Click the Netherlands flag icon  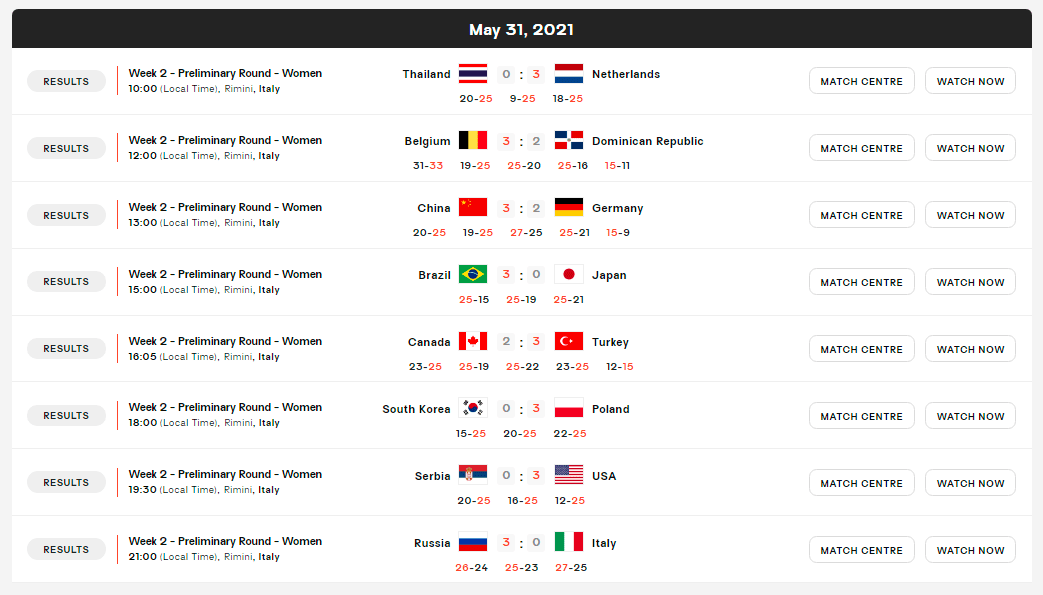click(x=569, y=73)
